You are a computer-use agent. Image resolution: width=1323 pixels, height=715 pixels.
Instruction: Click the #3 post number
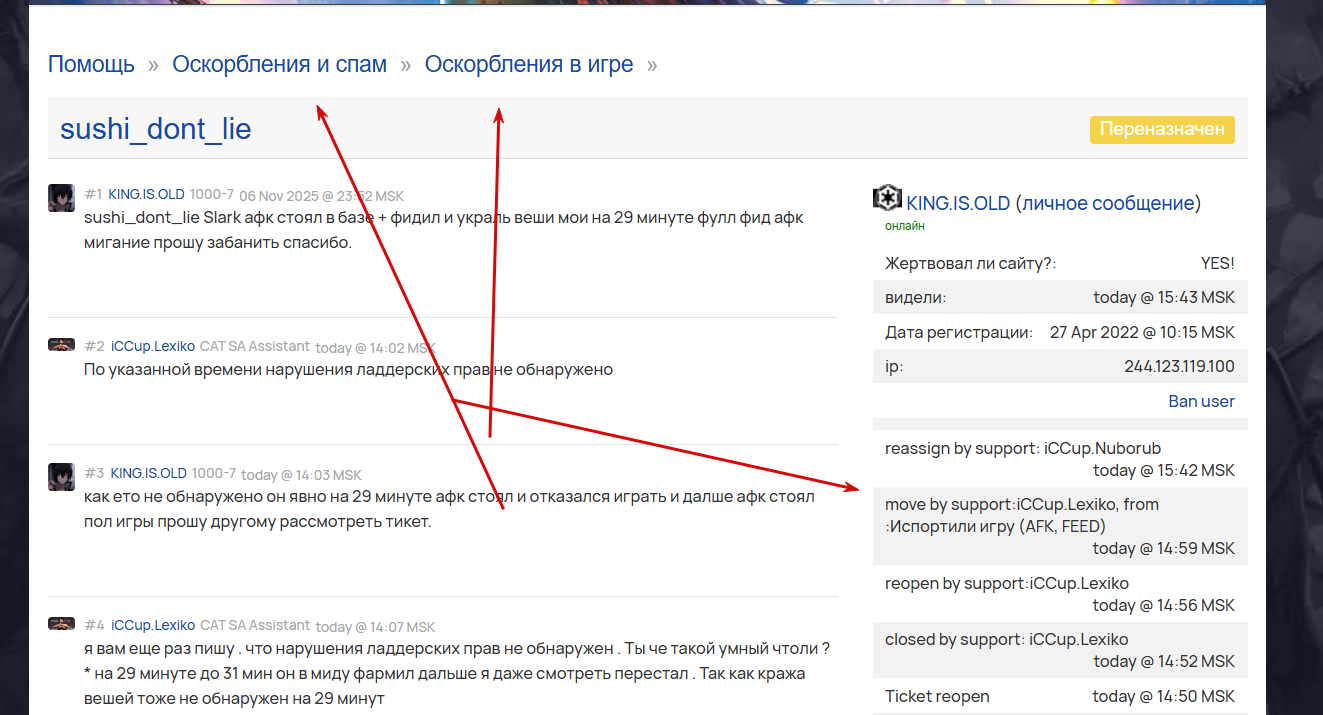(95, 473)
